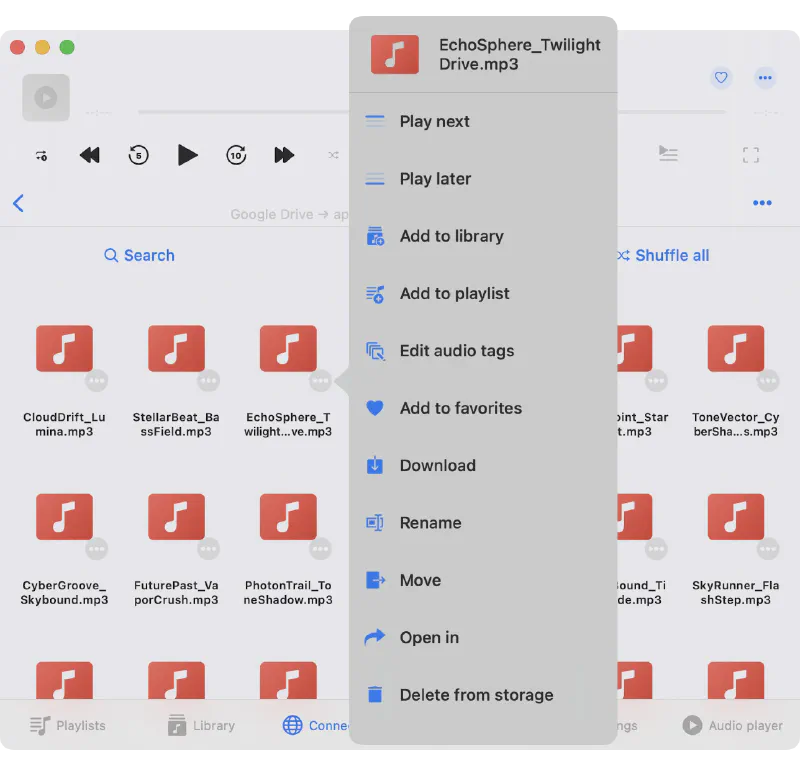Open options for CloudDrift_Lumina.mp3
This screenshot has width=800, height=761.
(x=97, y=381)
